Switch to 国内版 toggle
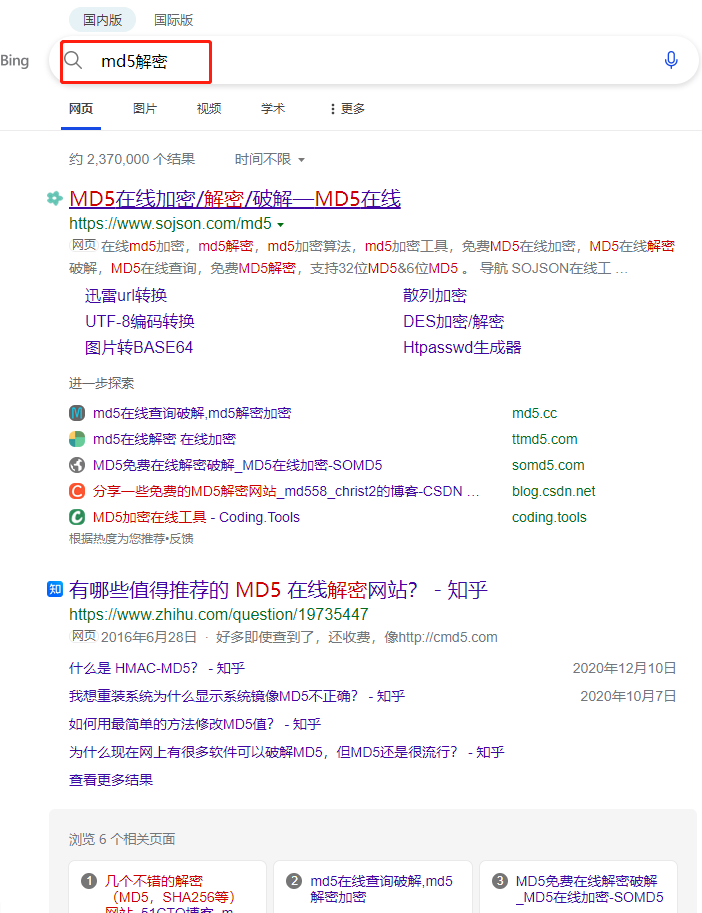This screenshot has height=913, width=702. (x=102, y=20)
